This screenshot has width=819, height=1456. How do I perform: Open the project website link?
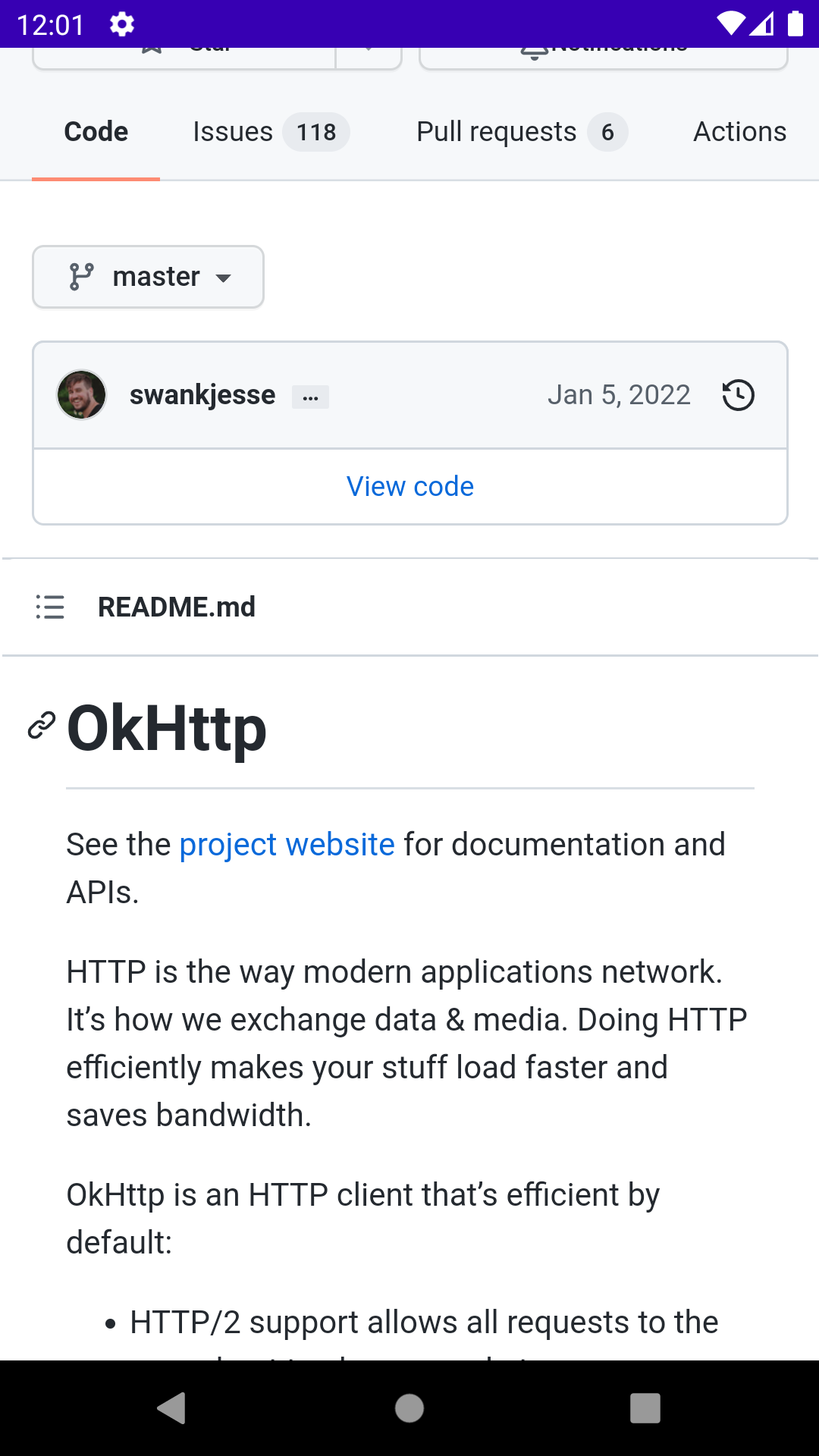point(286,843)
